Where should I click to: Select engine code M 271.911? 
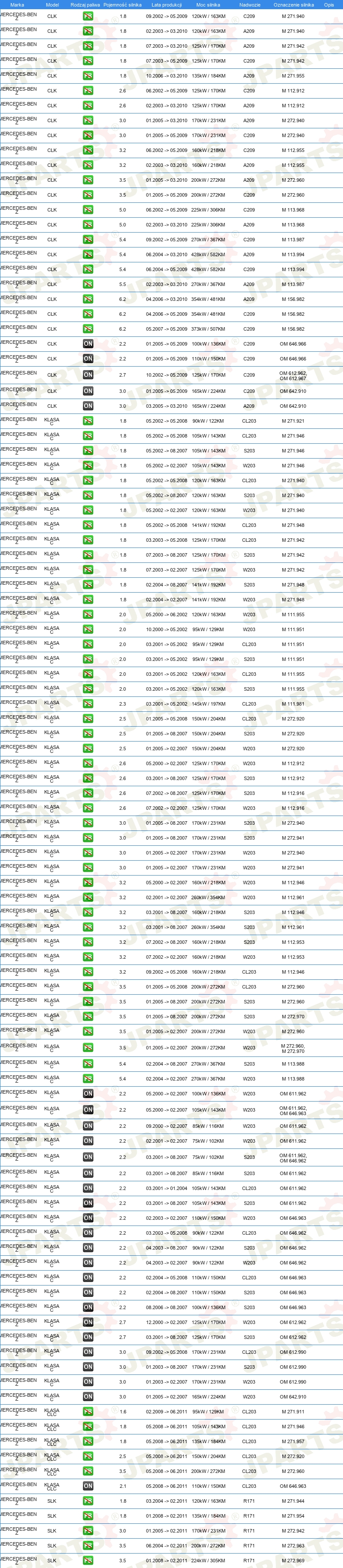(x=293, y=1412)
